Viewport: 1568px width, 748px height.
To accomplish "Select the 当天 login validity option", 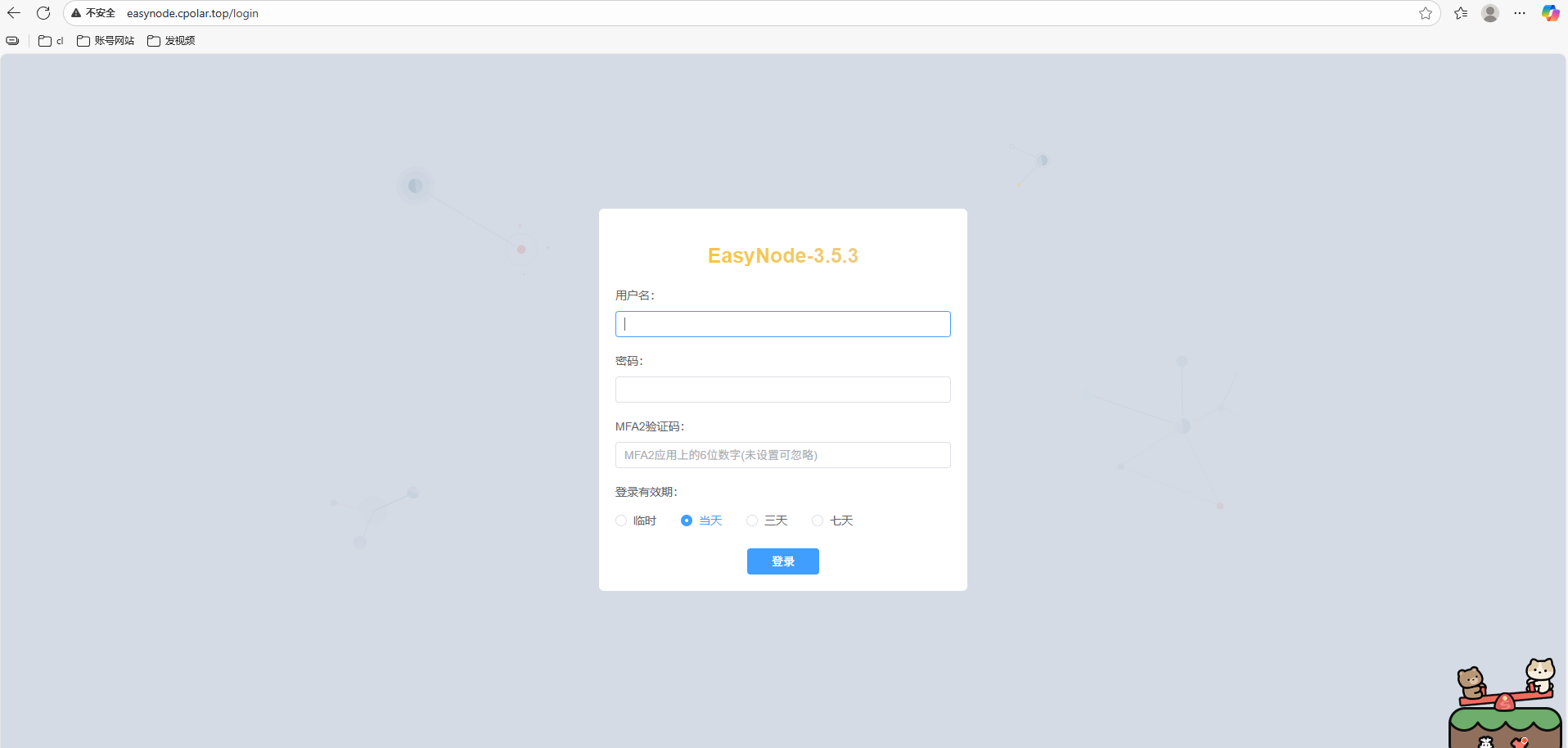I will coord(701,520).
